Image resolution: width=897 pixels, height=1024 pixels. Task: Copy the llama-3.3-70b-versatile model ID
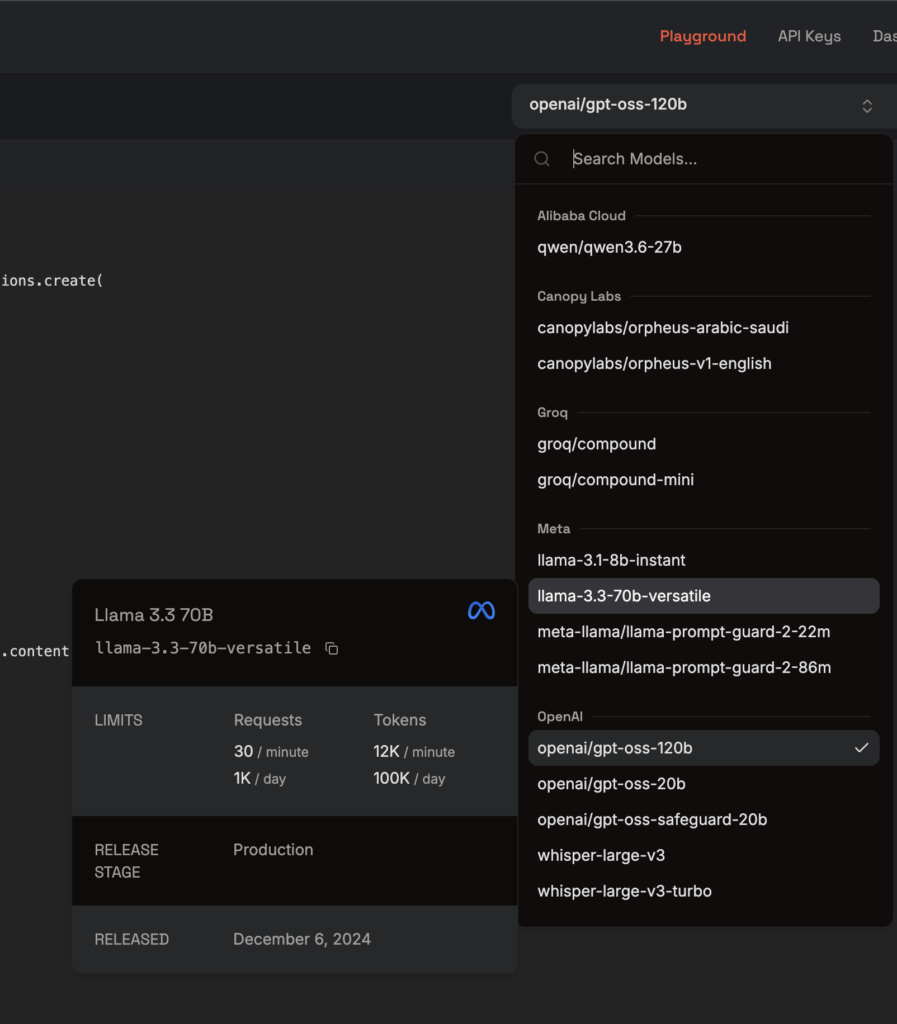tap(332, 648)
